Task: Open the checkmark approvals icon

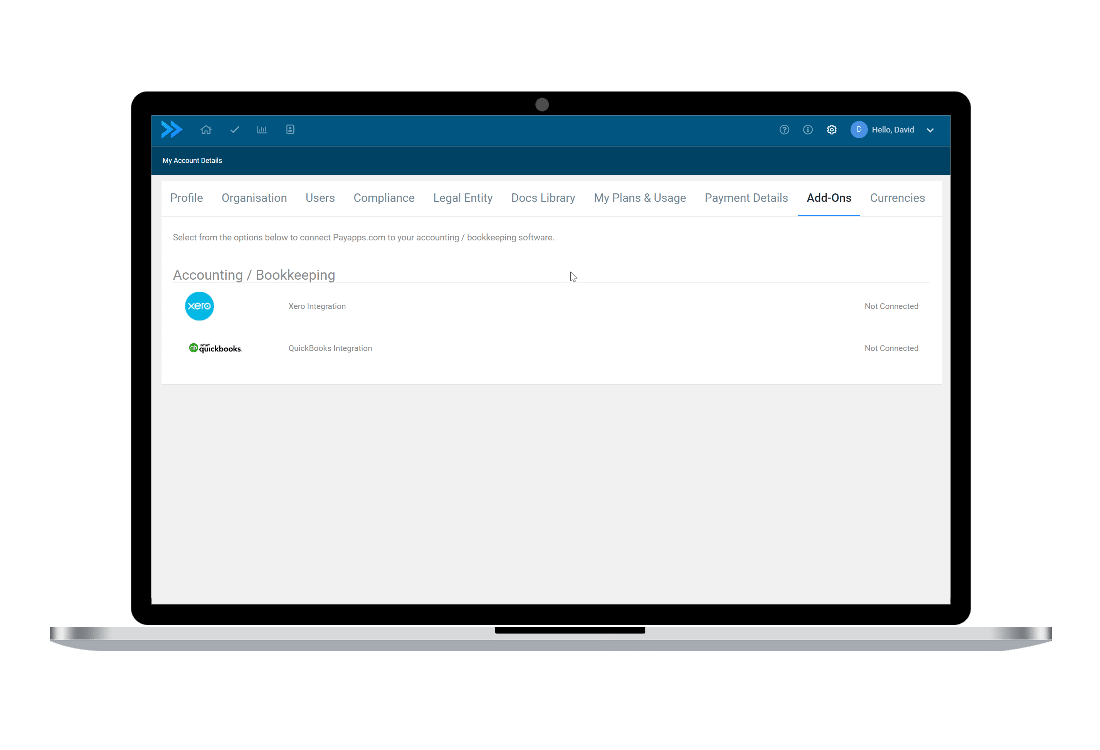Action: coord(234,130)
